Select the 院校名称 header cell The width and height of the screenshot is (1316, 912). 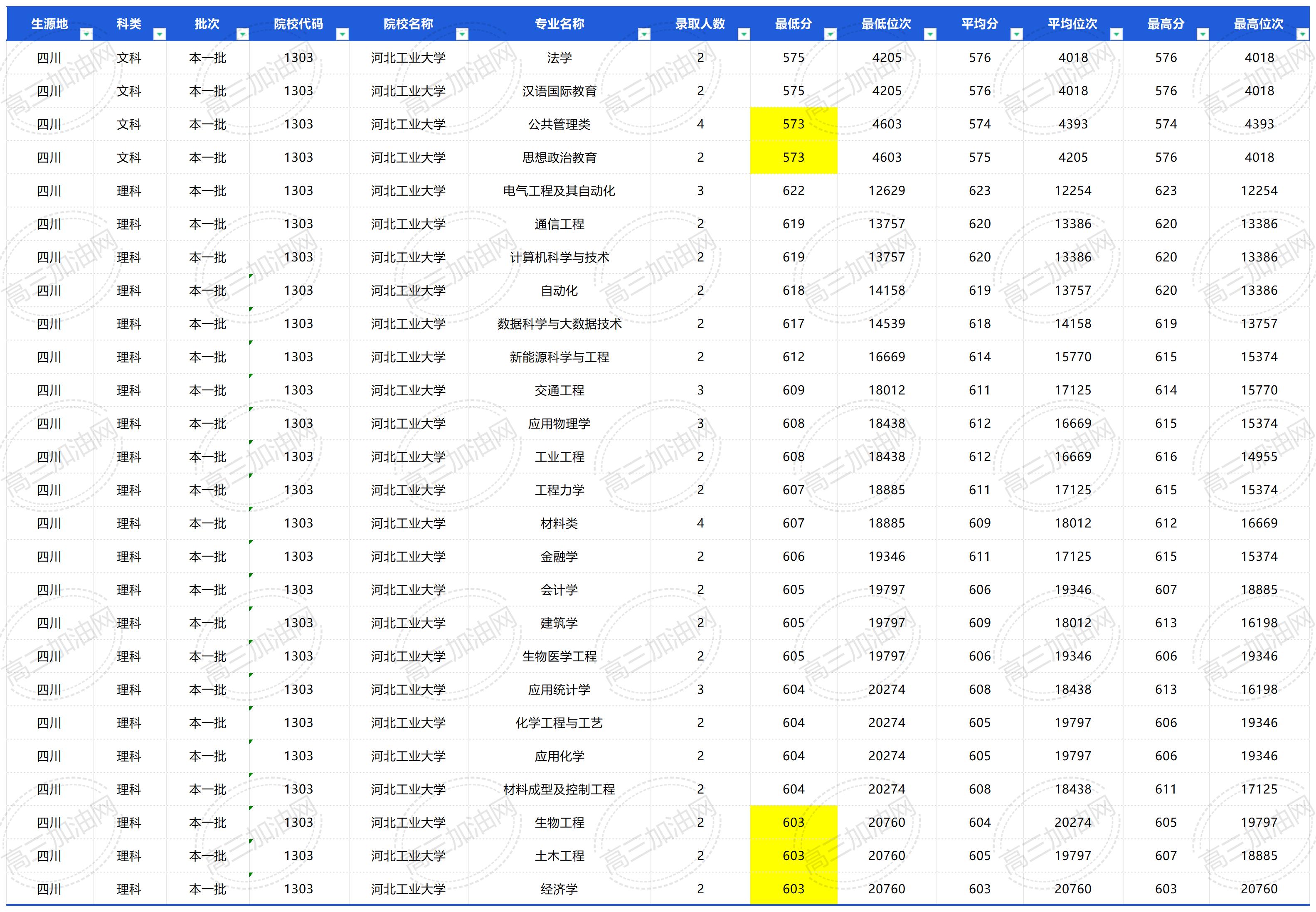[x=409, y=24]
